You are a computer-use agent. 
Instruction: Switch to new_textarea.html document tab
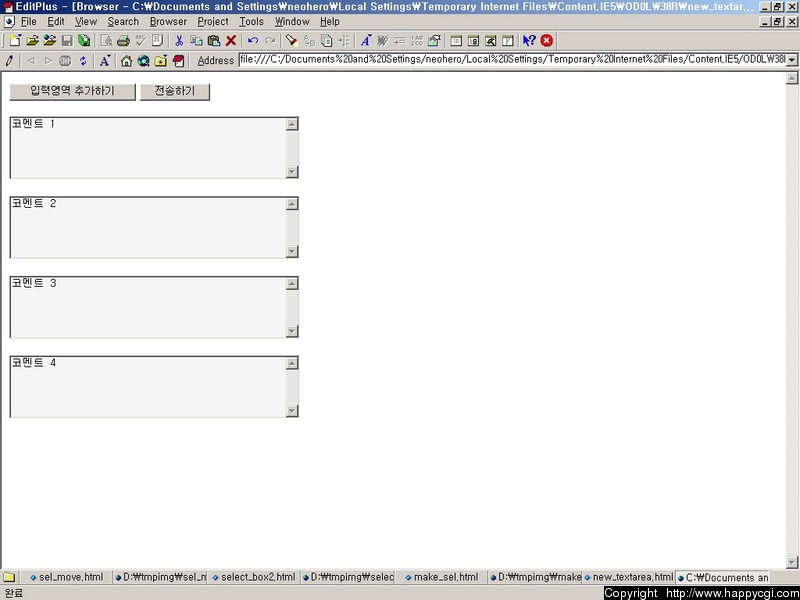629,578
